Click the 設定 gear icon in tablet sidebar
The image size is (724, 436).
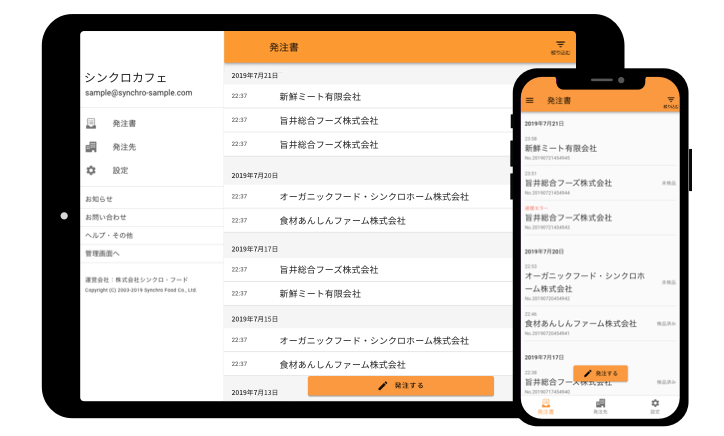point(91,171)
